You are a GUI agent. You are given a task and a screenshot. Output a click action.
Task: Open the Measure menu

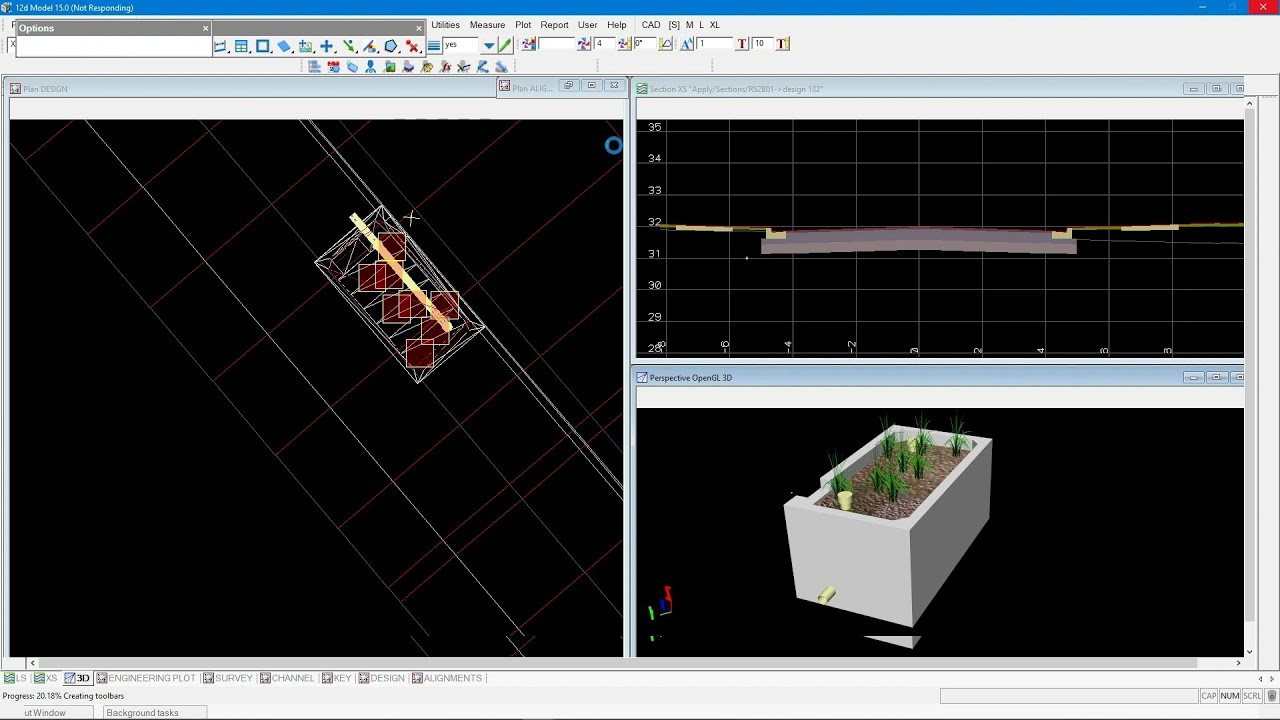point(487,25)
